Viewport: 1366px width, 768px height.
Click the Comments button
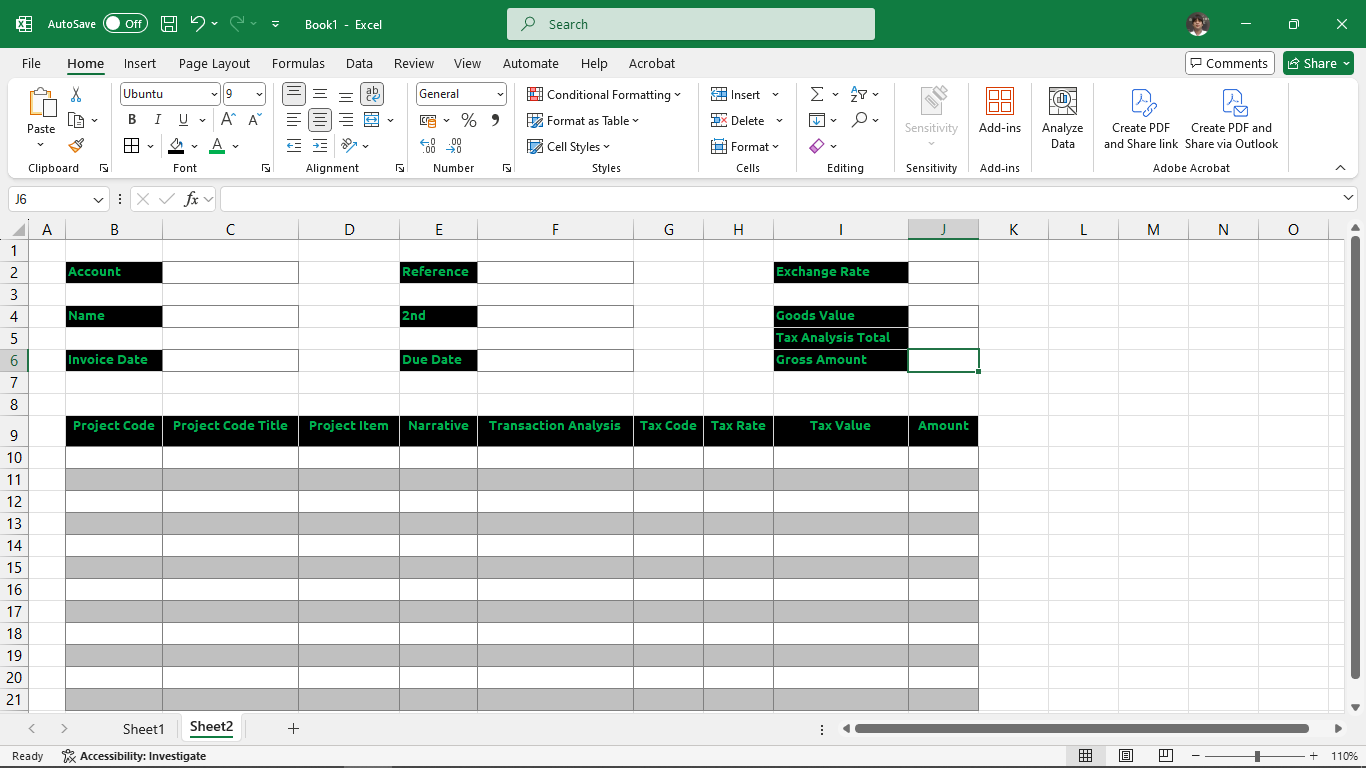point(1230,63)
